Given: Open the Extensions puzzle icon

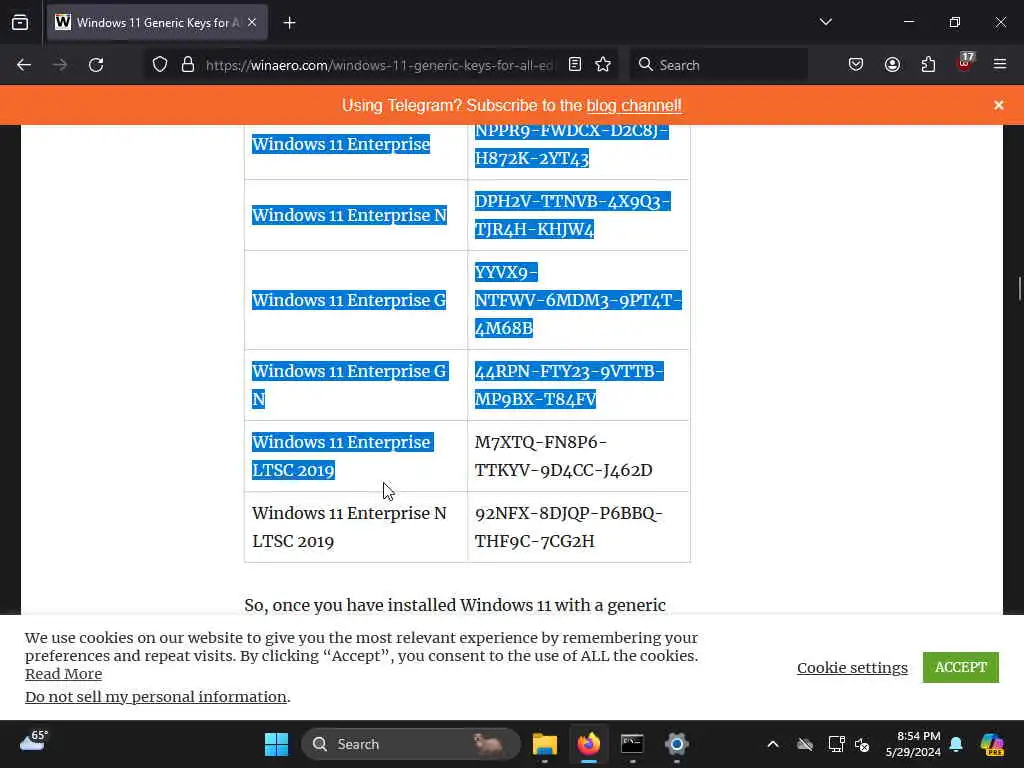Looking at the screenshot, I should click(928, 65).
